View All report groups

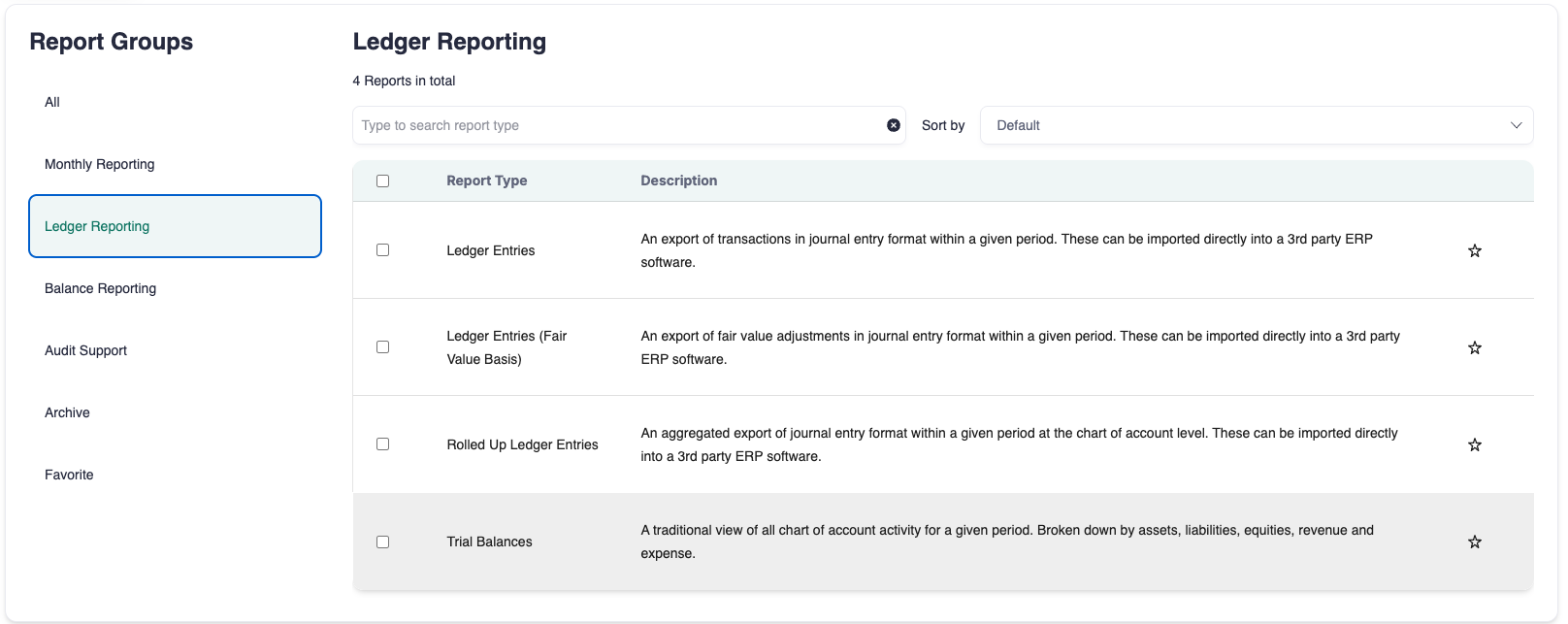pyautogui.click(x=52, y=102)
